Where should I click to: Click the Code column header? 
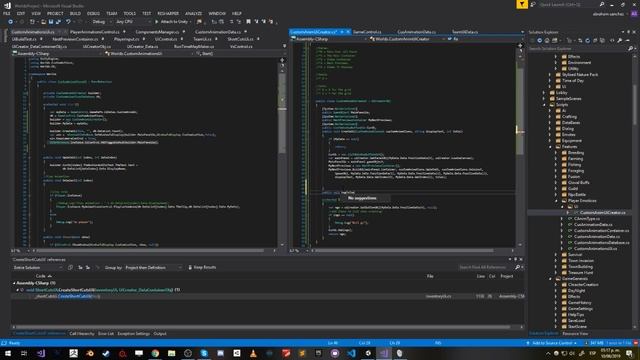pos(40,276)
